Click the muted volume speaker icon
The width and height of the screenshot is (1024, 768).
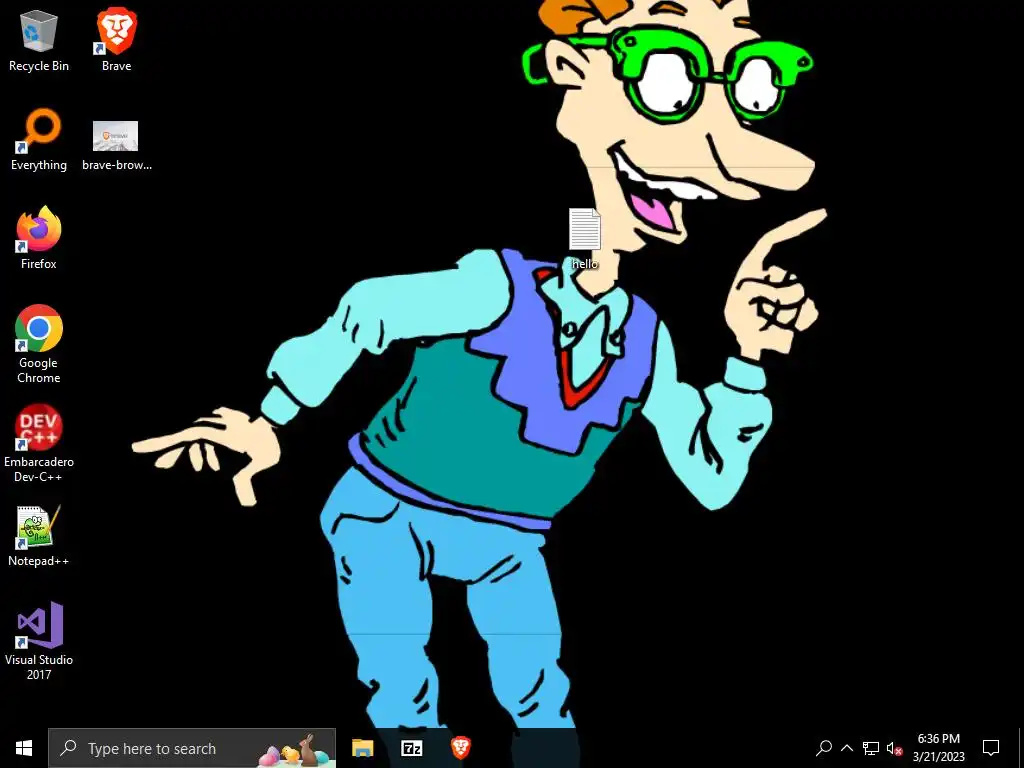(x=895, y=748)
